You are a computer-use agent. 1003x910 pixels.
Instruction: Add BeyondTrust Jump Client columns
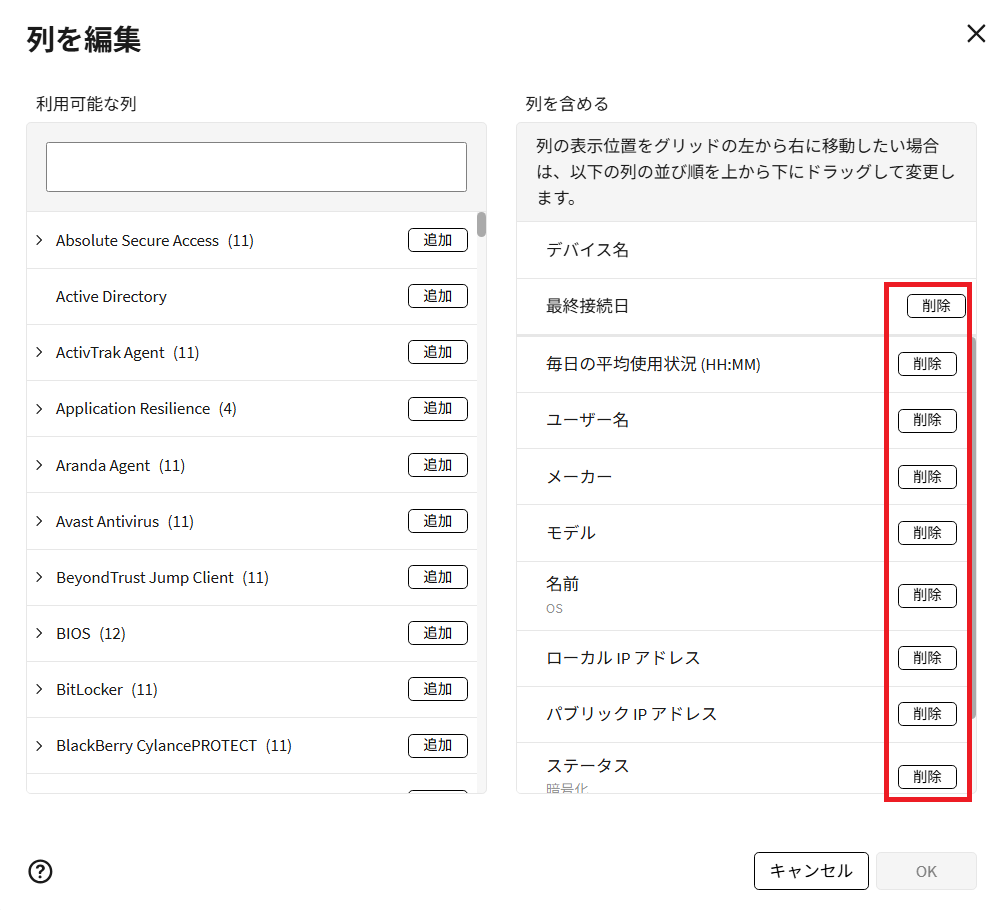click(437, 577)
